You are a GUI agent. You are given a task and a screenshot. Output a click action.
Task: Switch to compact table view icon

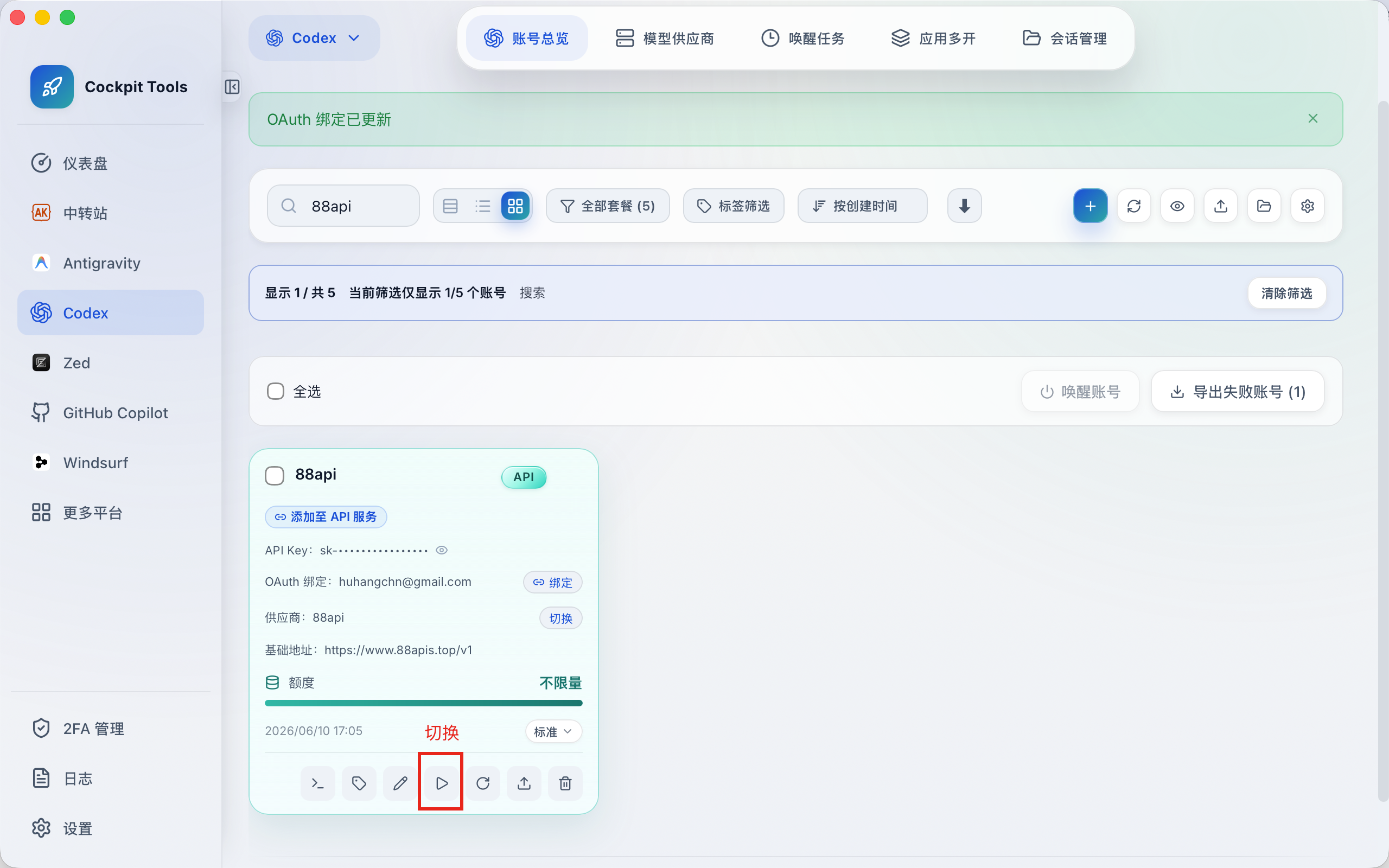point(450,206)
